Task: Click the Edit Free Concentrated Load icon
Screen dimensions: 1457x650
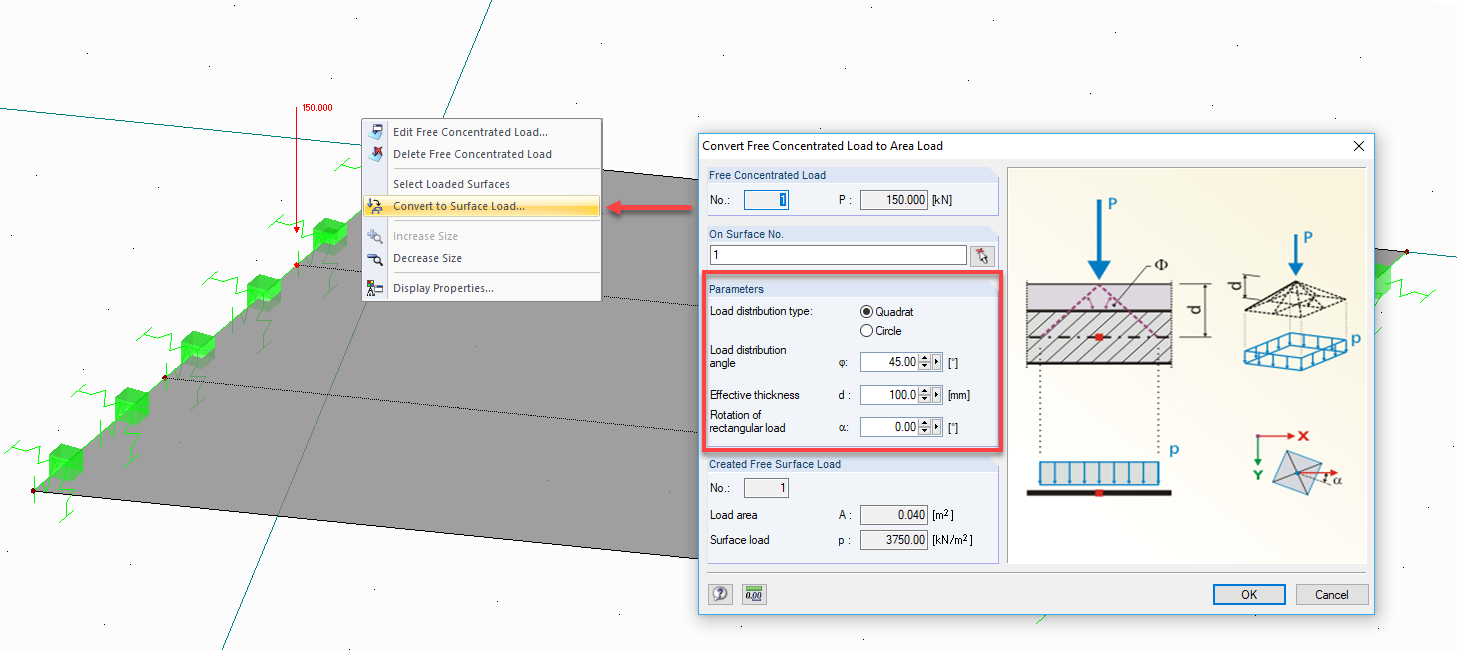Action: [x=376, y=132]
